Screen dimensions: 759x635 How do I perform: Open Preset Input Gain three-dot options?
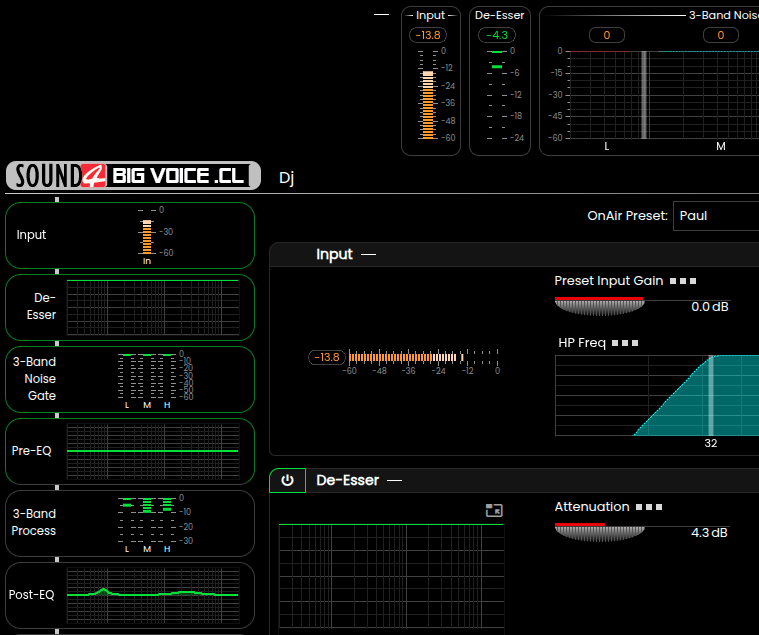click(x=683, y=281)
